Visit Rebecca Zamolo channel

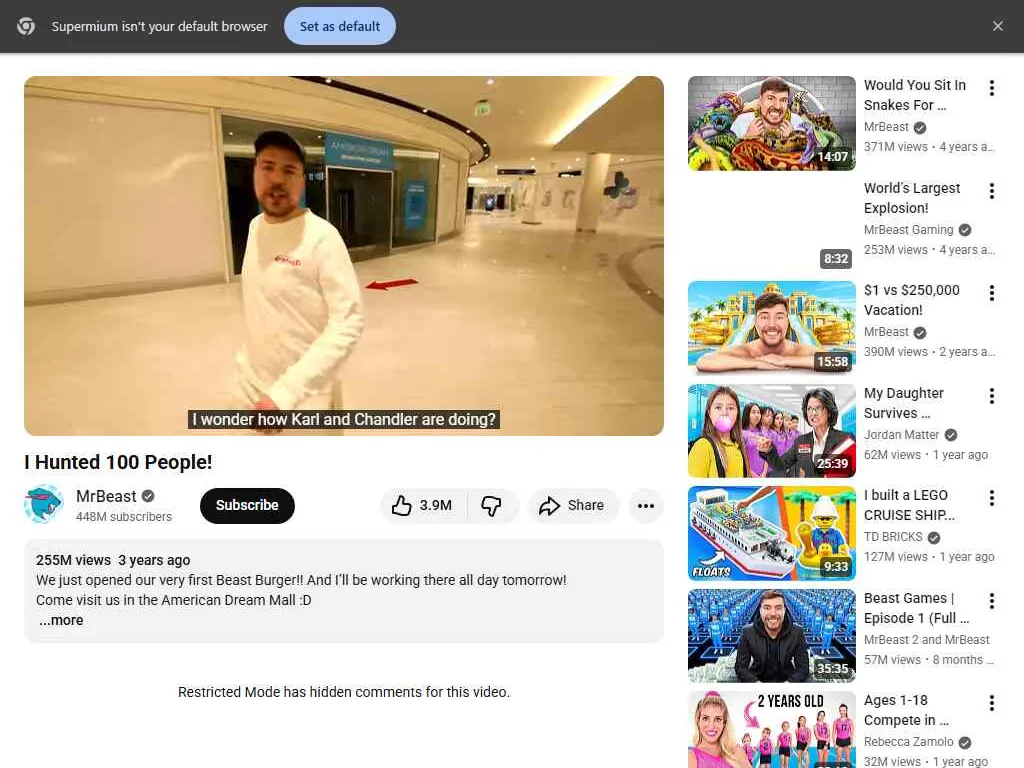click(x=908, y=742)
